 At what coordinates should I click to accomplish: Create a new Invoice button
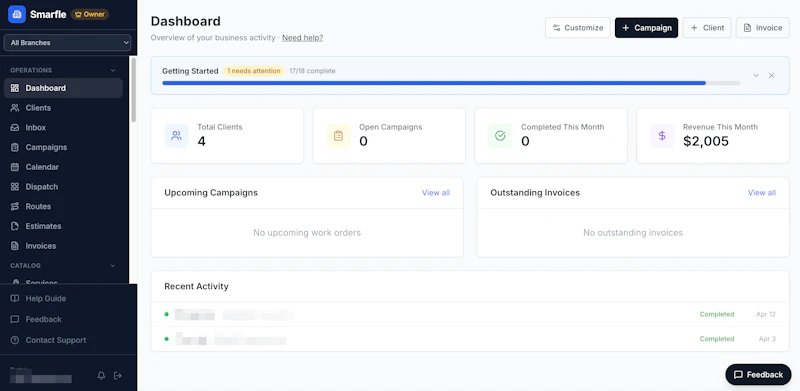pyautogui.click(x=763, y=28)
